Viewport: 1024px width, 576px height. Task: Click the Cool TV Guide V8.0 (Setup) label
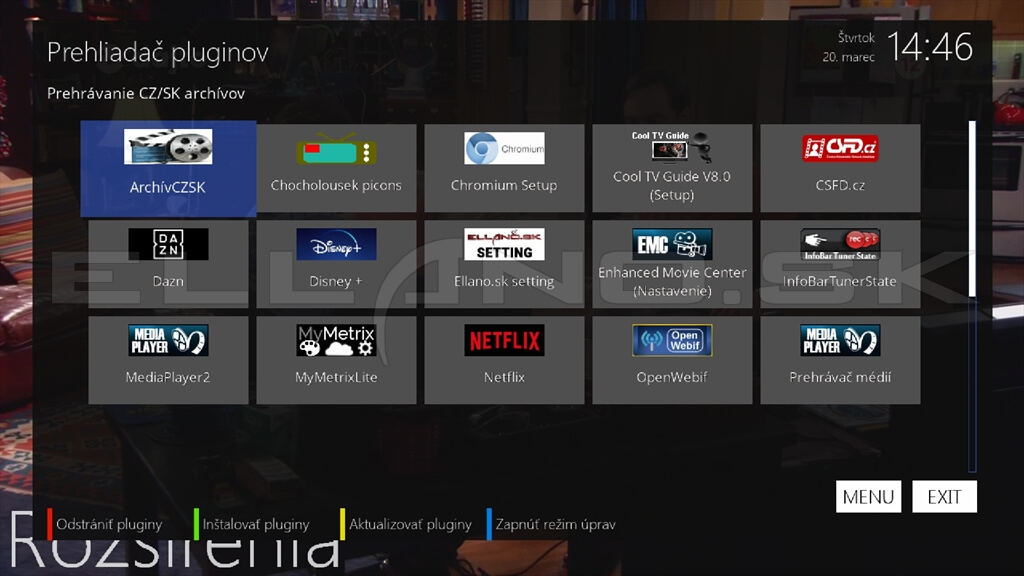(672, 185)
